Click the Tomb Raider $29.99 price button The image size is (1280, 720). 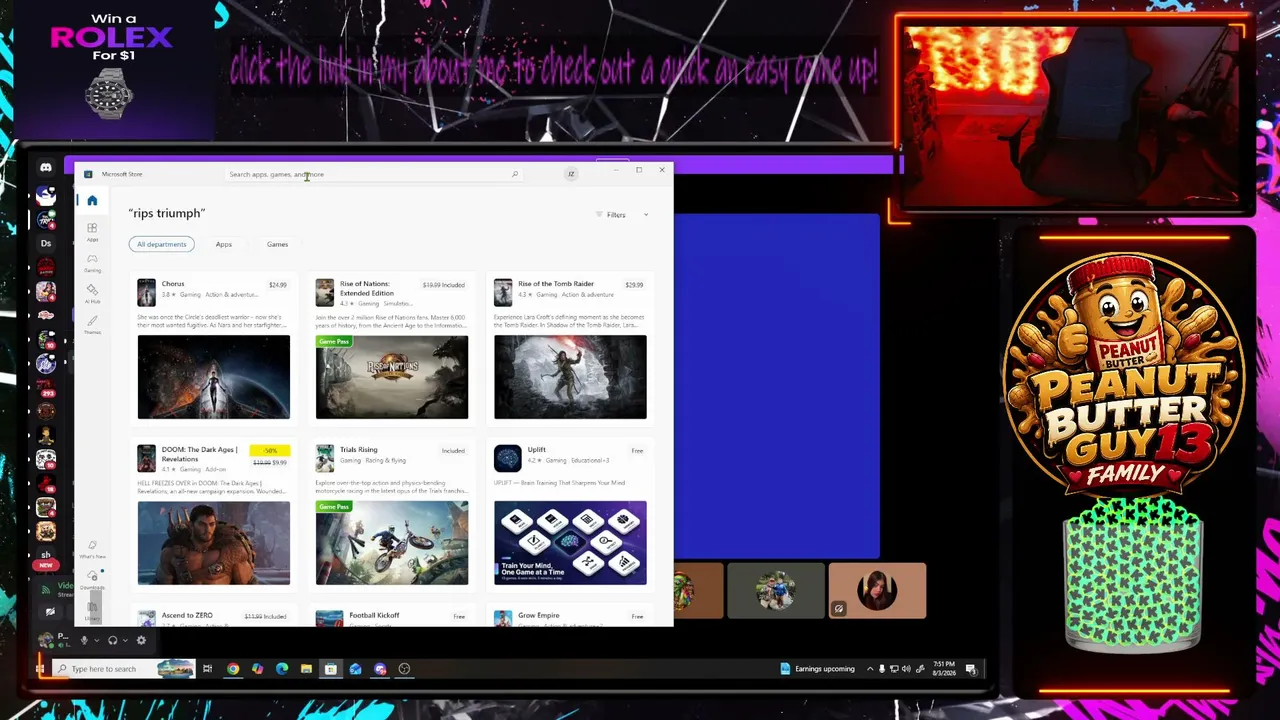coord(634,285)
